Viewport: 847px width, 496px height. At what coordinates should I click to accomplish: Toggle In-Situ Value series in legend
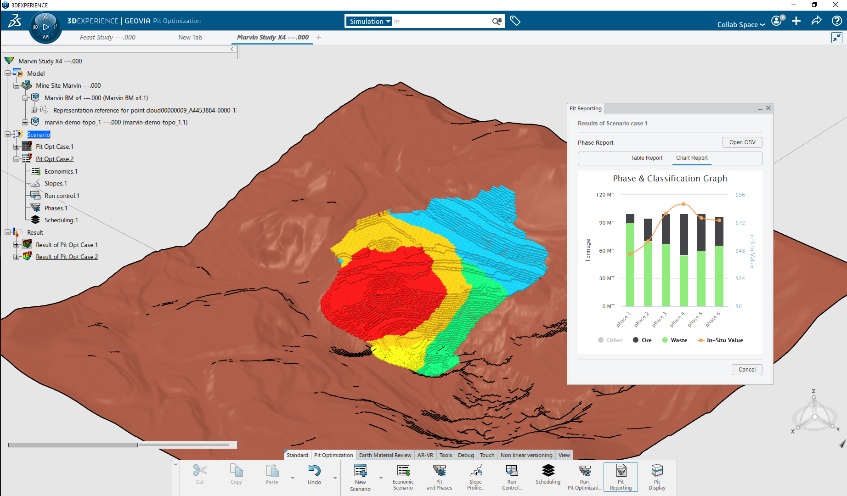[720, 340]
